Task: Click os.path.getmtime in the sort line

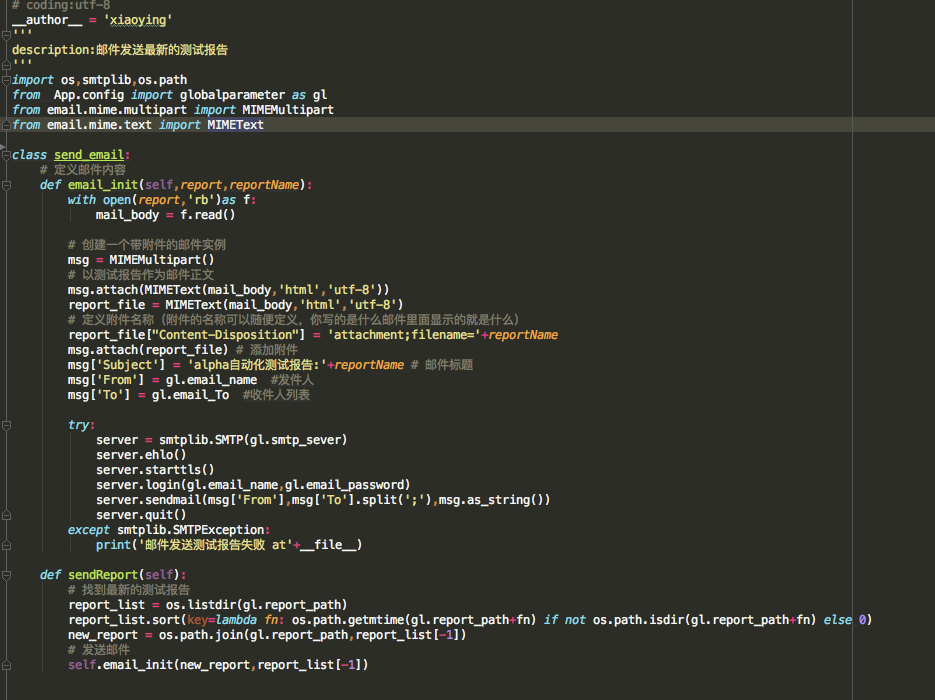Action: [348, 620]
